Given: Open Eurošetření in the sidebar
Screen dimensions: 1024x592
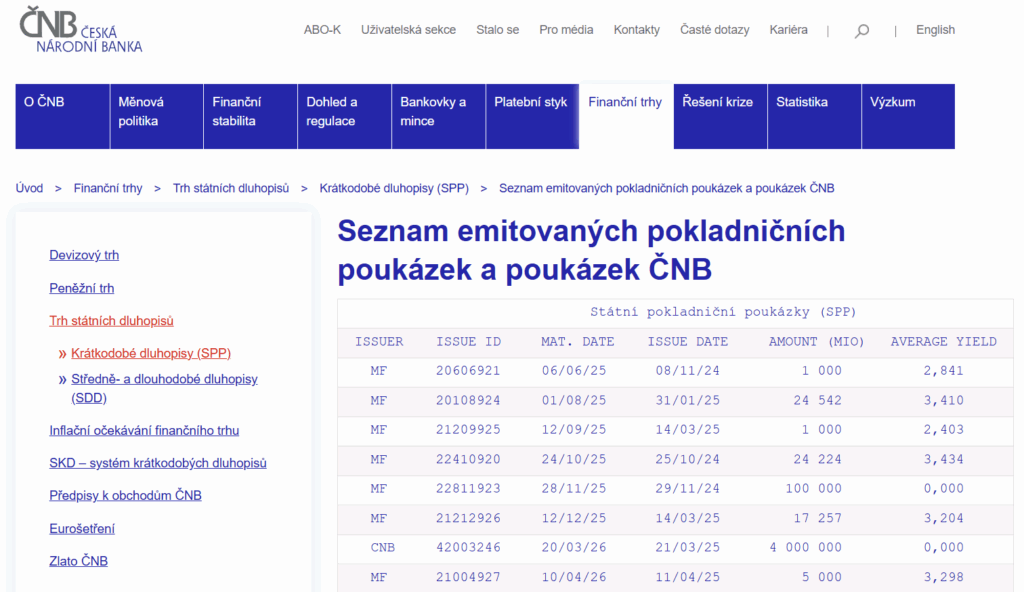Looking at the screenshot, I should (82, 529).
